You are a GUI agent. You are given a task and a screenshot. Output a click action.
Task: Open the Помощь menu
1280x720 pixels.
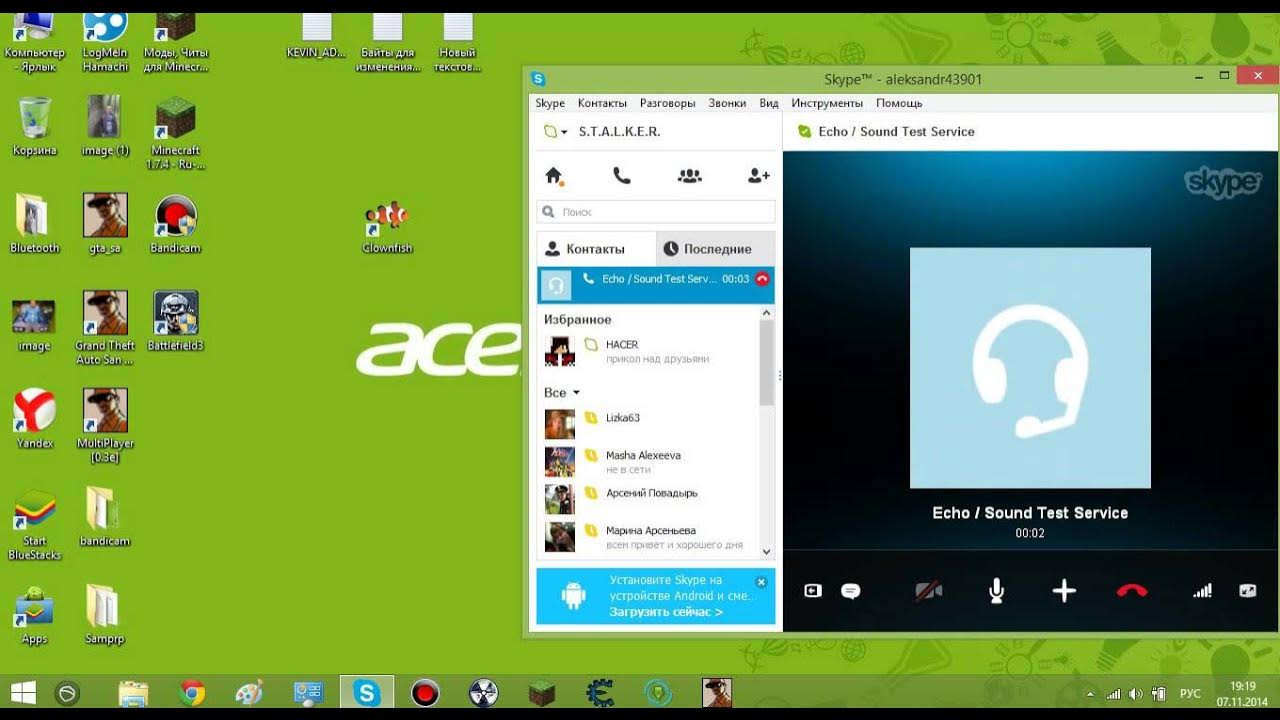[x=899, y=103]
